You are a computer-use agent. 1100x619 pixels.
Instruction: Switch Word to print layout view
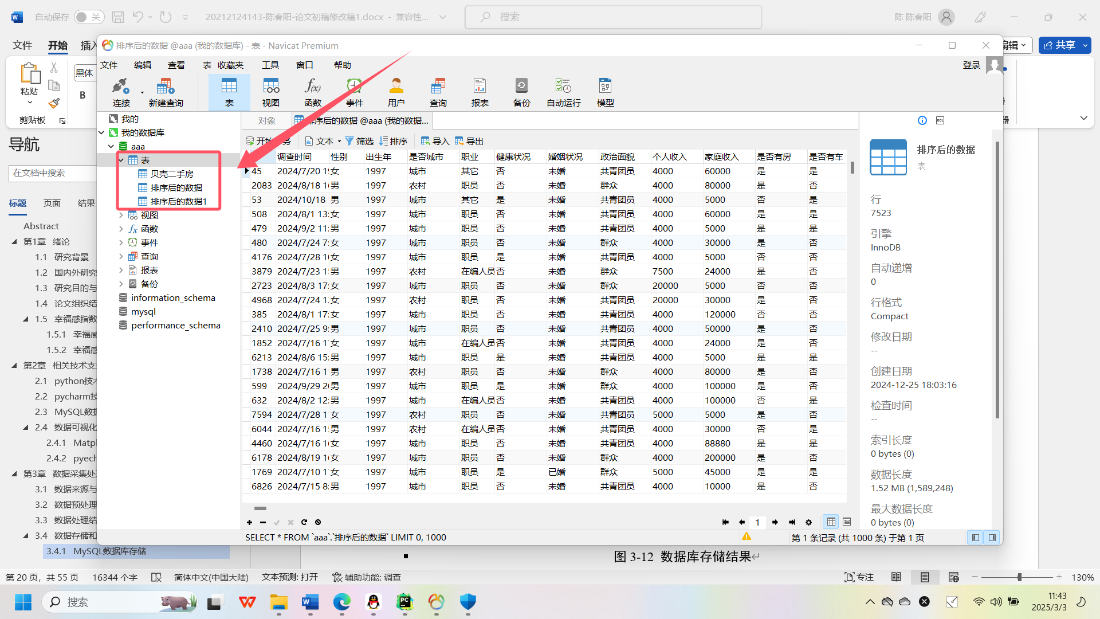click(925, 577)
